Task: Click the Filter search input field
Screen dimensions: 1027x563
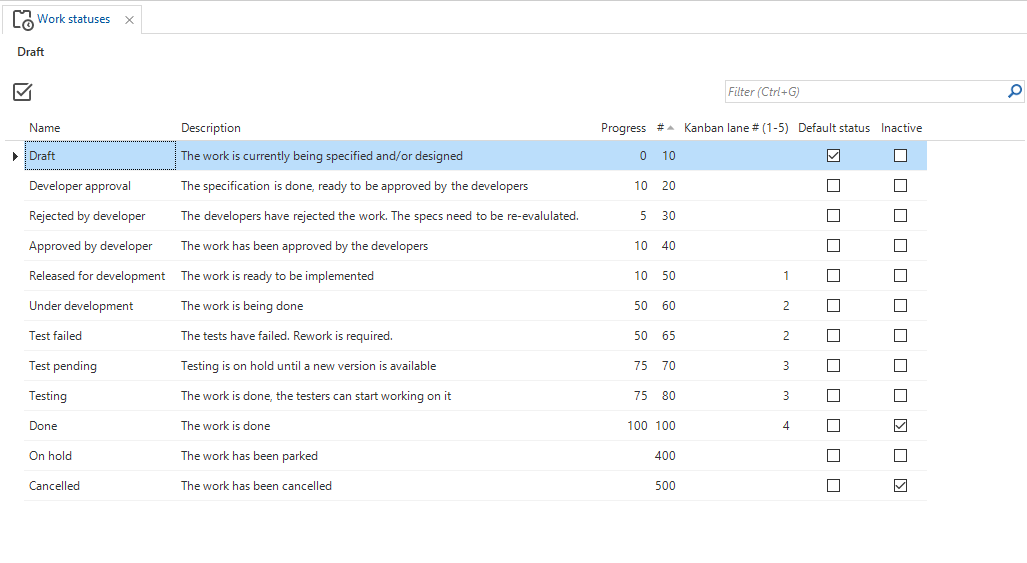Action: [864, 92]
